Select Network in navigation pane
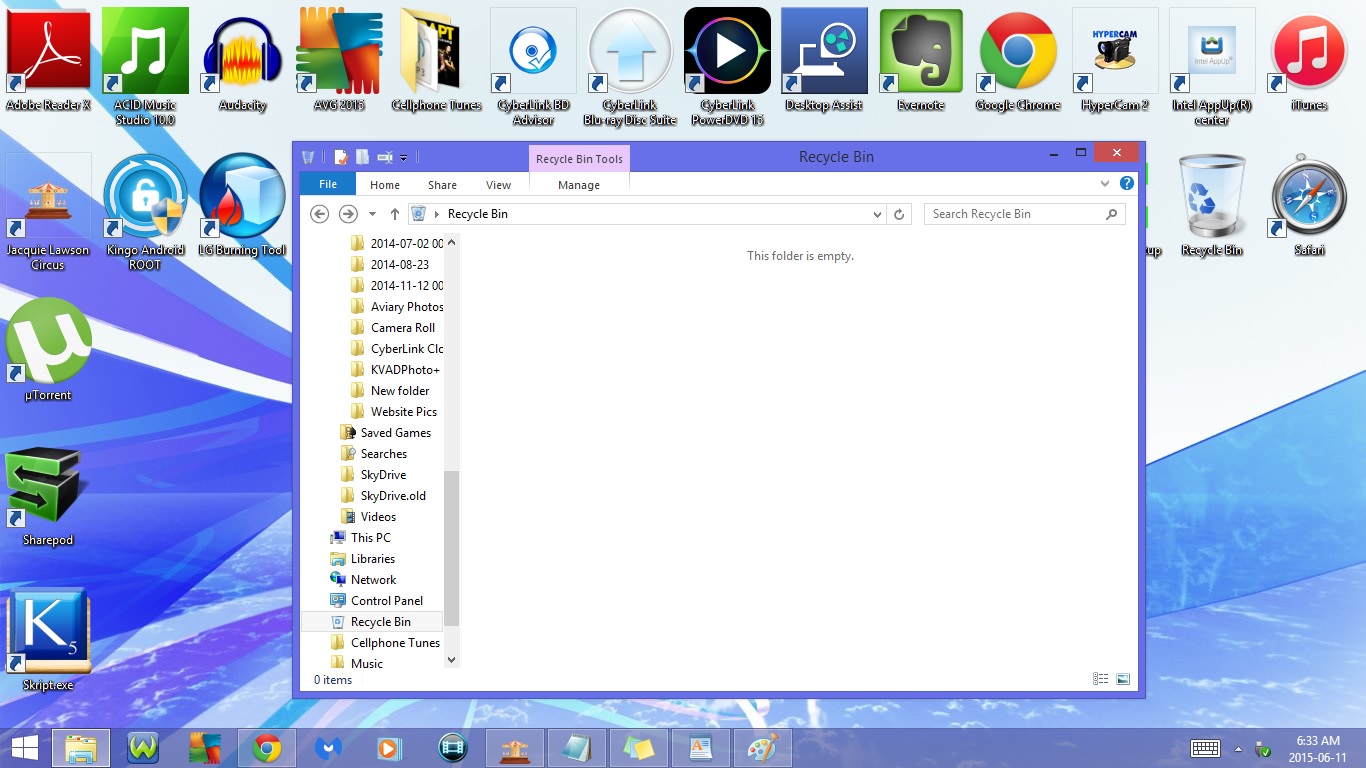Viewport: 1366px width, 768px height. pyautogui.click(x=364, y=580)
